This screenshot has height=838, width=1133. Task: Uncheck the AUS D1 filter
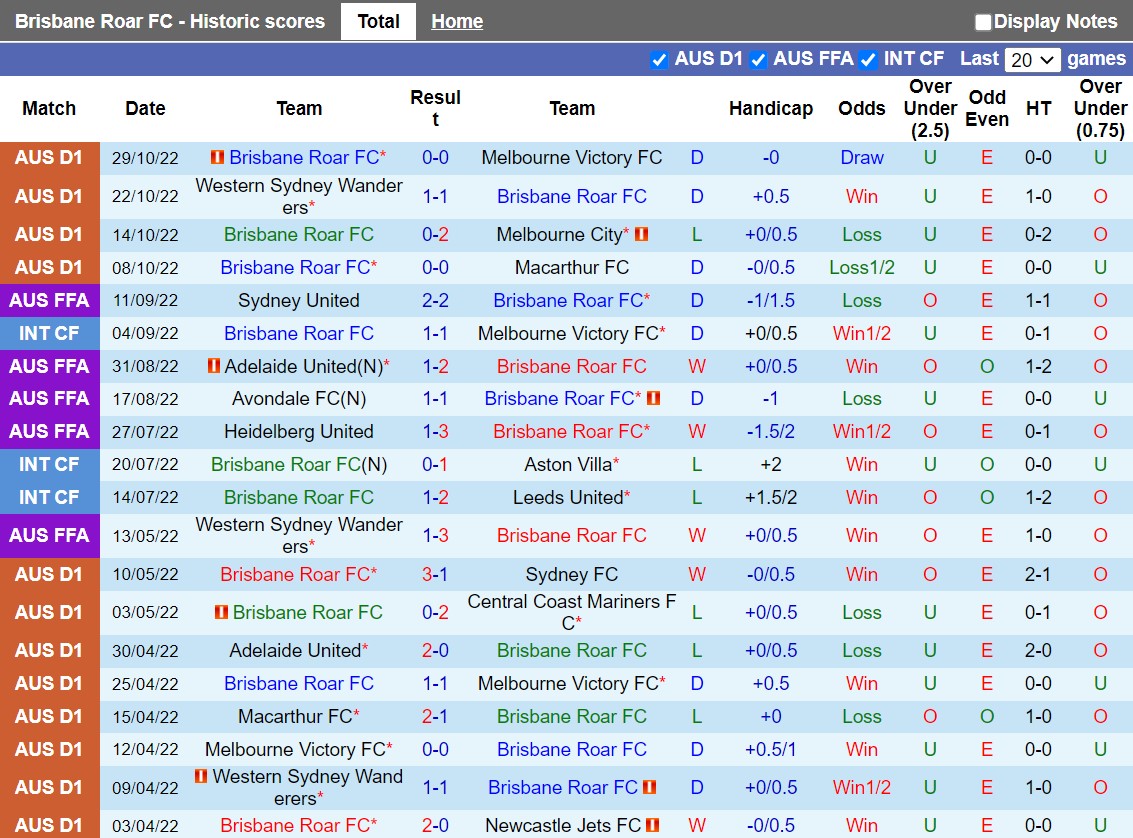(659, 60)
